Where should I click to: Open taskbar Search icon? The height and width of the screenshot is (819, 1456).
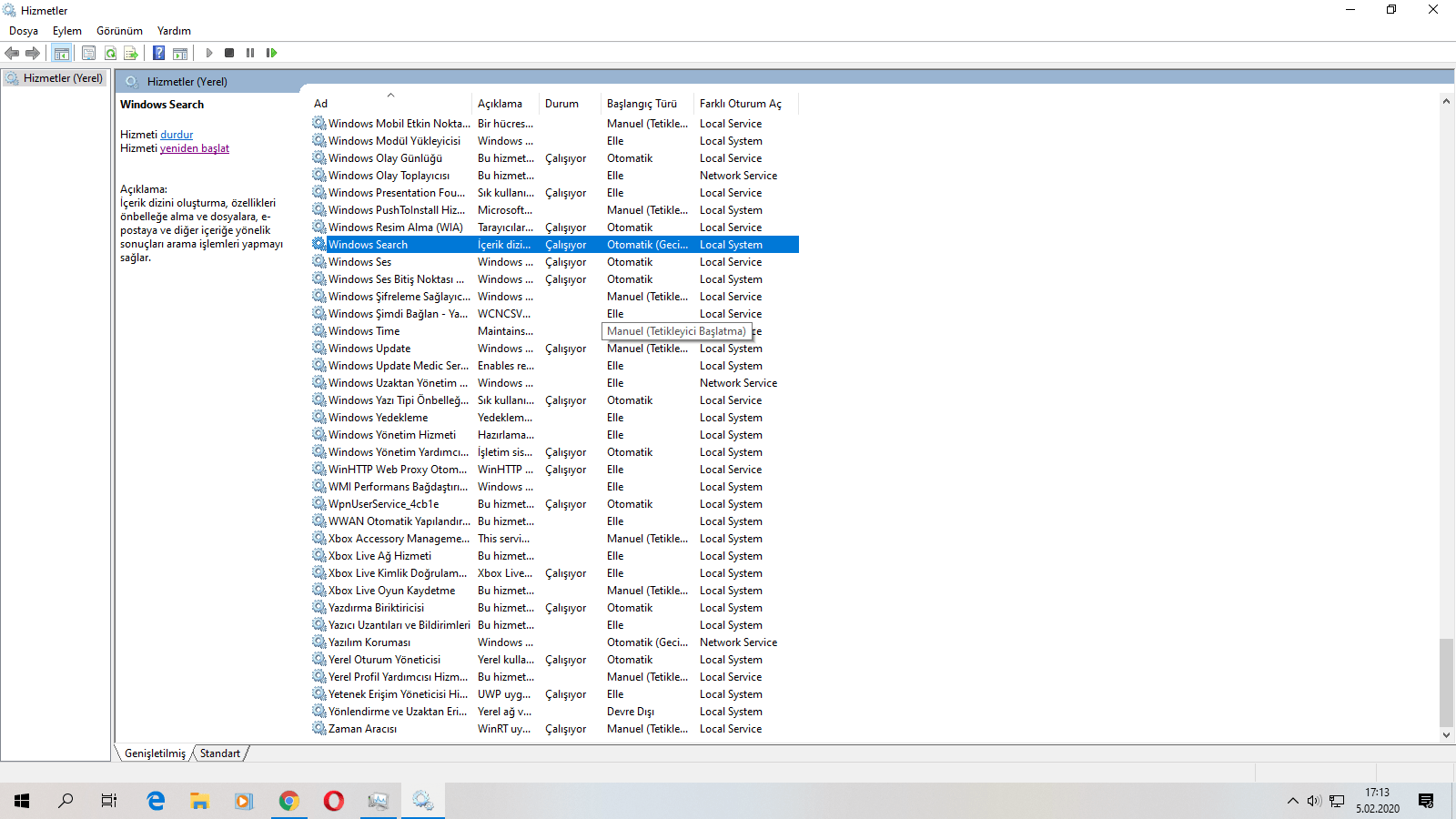tap(66, 801)
